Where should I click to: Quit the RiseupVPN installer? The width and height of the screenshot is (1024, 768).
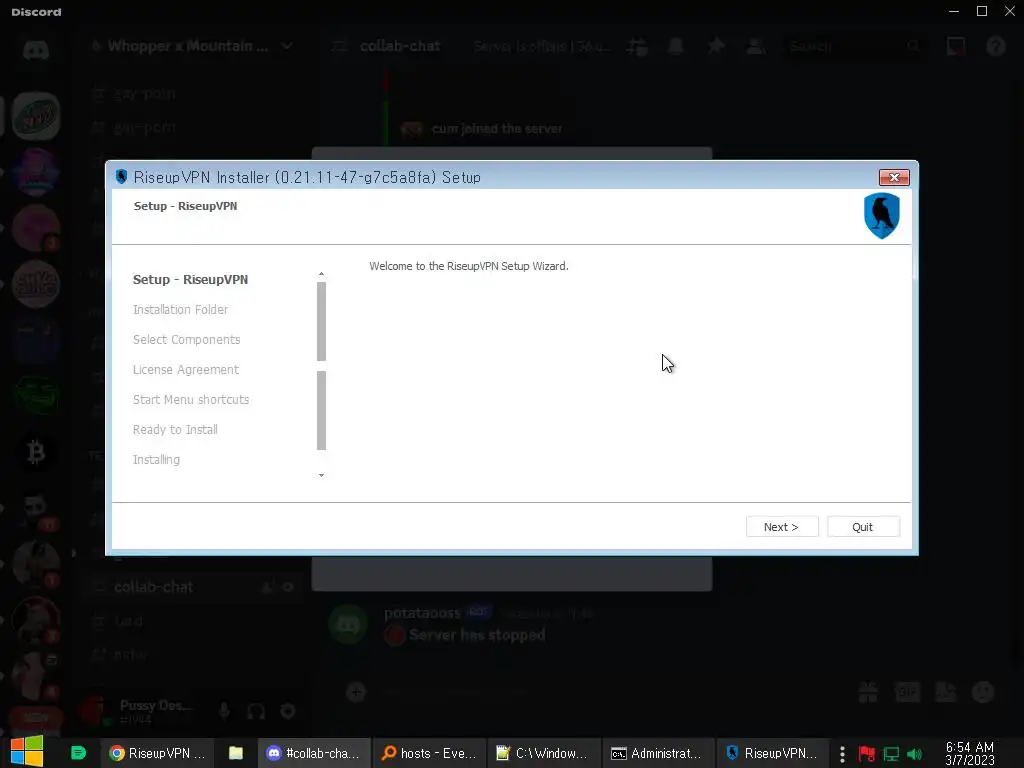click(x=863, y=527)
